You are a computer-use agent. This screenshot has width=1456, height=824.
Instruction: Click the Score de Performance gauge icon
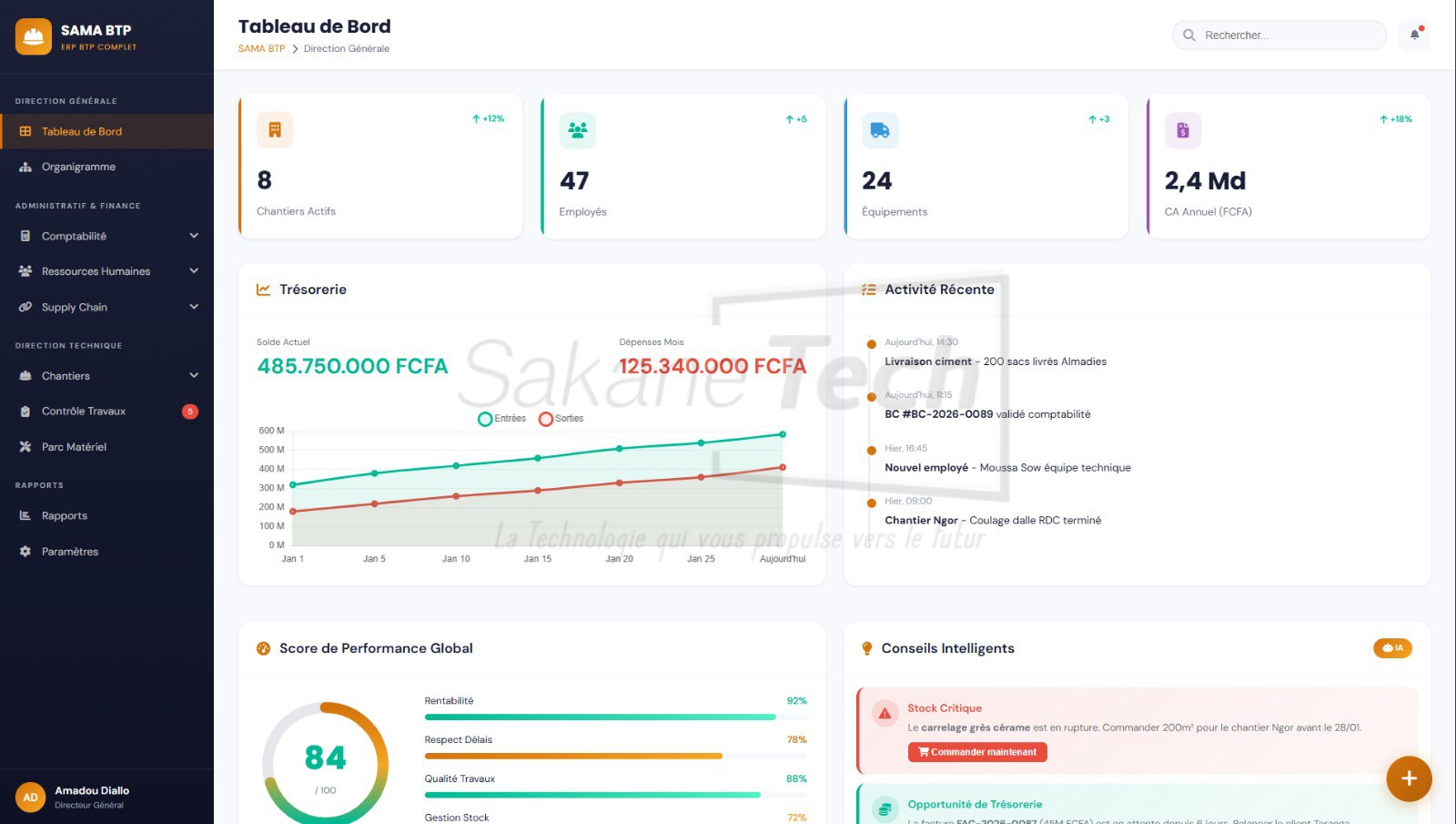click(264, 648)
